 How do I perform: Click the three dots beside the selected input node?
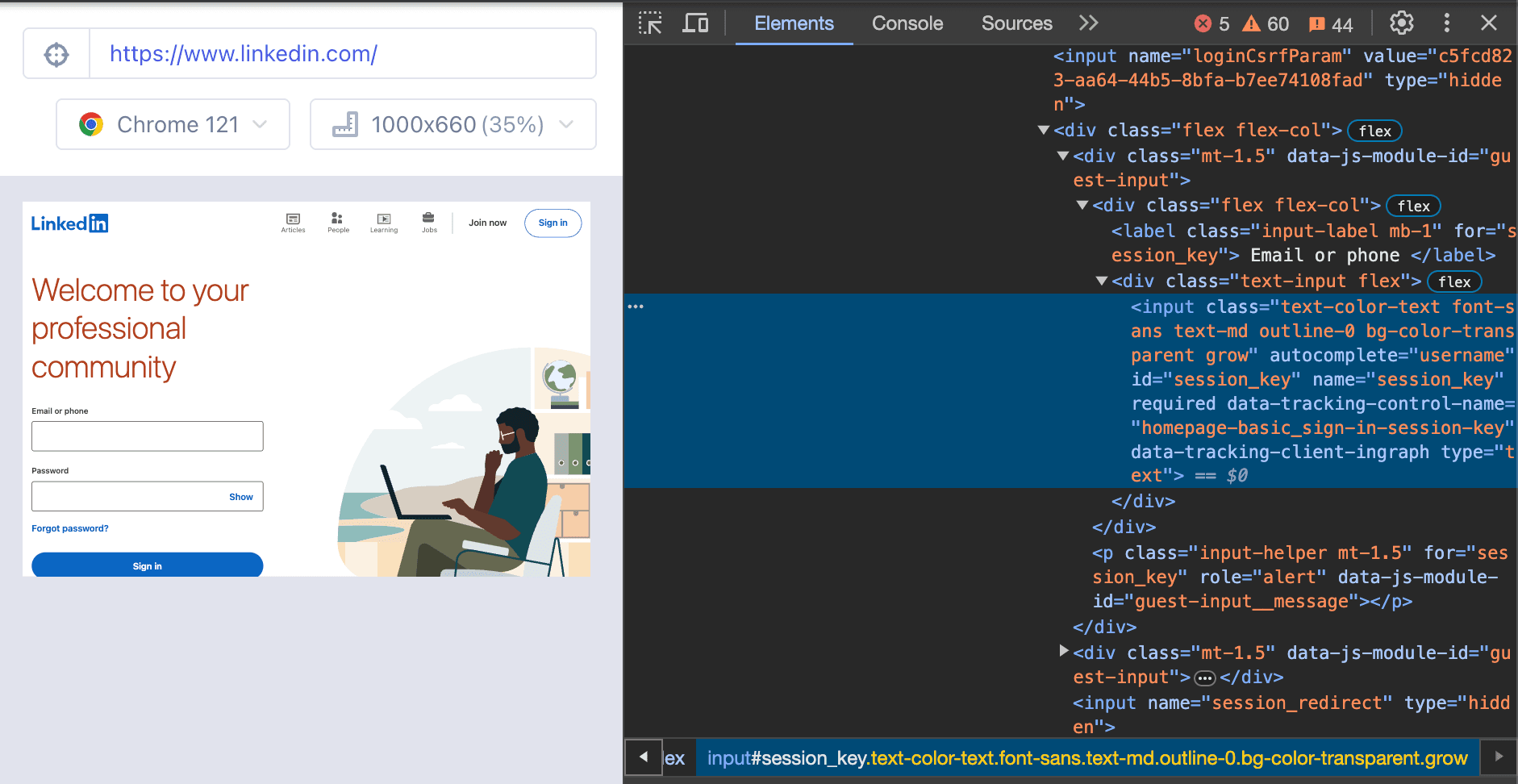click(x=636, y=307)
